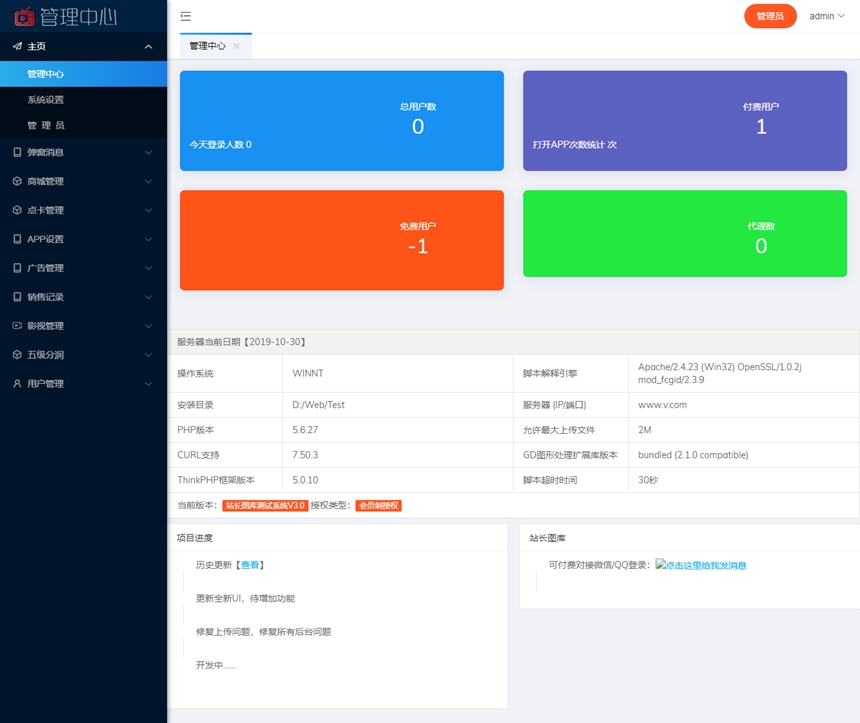860x723 pixels.
Task: Switch to the 管理中心 tab
Action: 207,46
